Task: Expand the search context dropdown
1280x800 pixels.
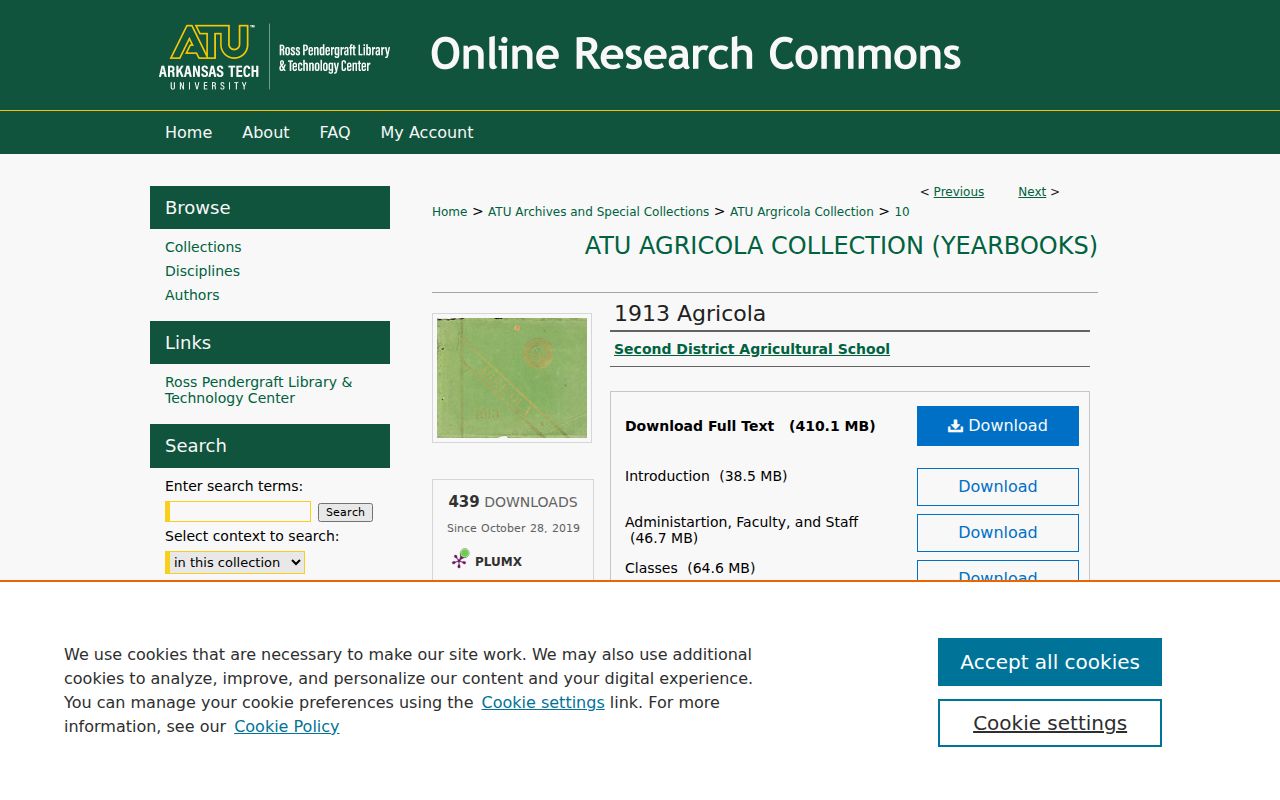Action: pos(235,562)
